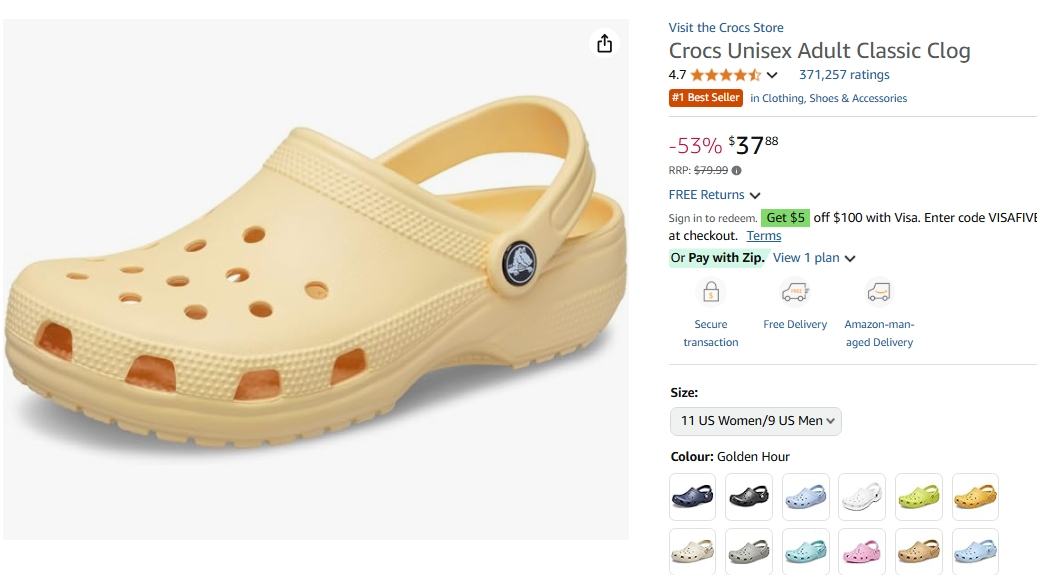Click the star rating icons
The width and height of the screenshot is (1037, 575).
(x=725, y=75)
